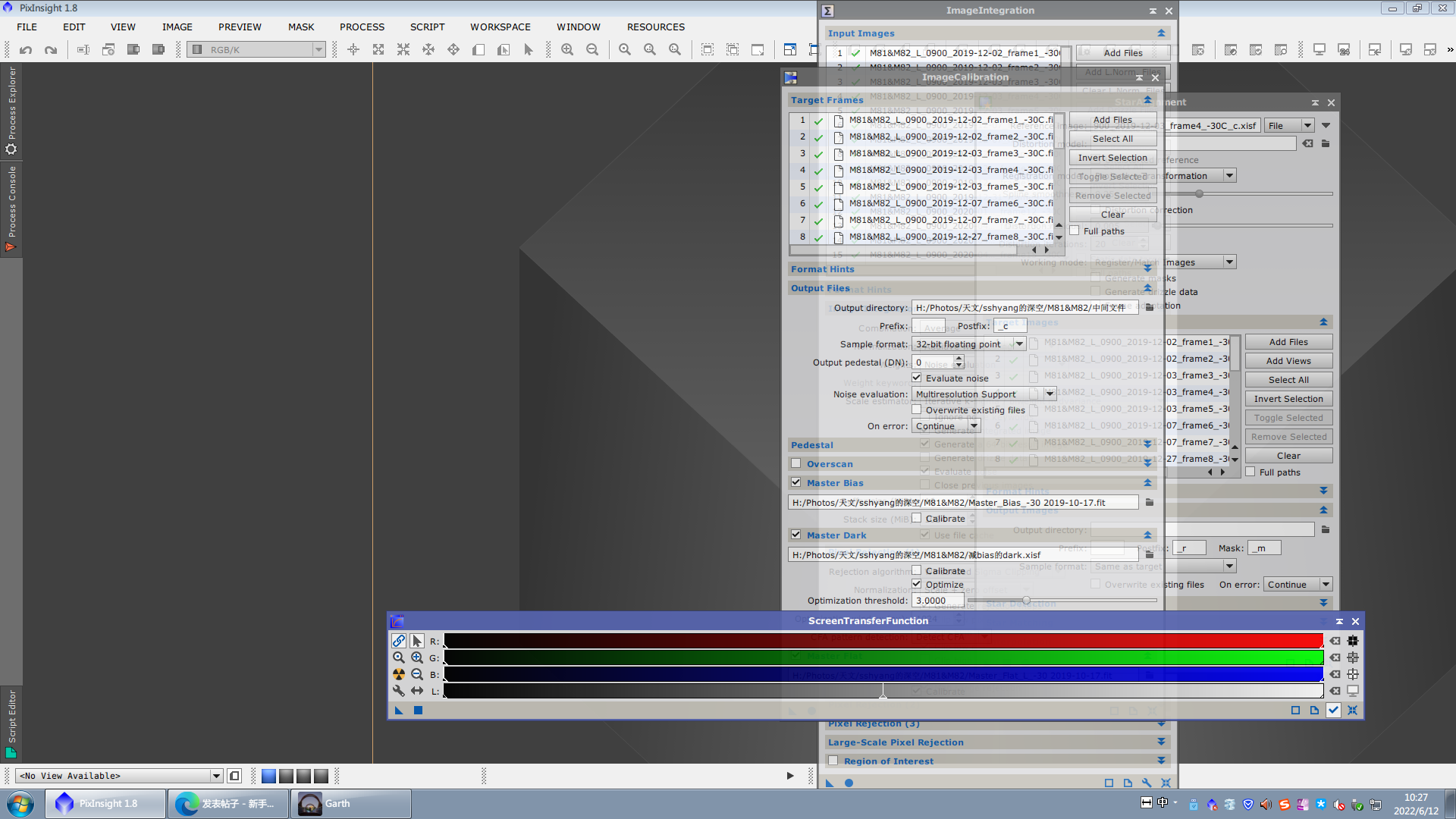The width and height of the screenshot is (1456, 819).
Task: Click the Output directory path field
Action: 1025,308
